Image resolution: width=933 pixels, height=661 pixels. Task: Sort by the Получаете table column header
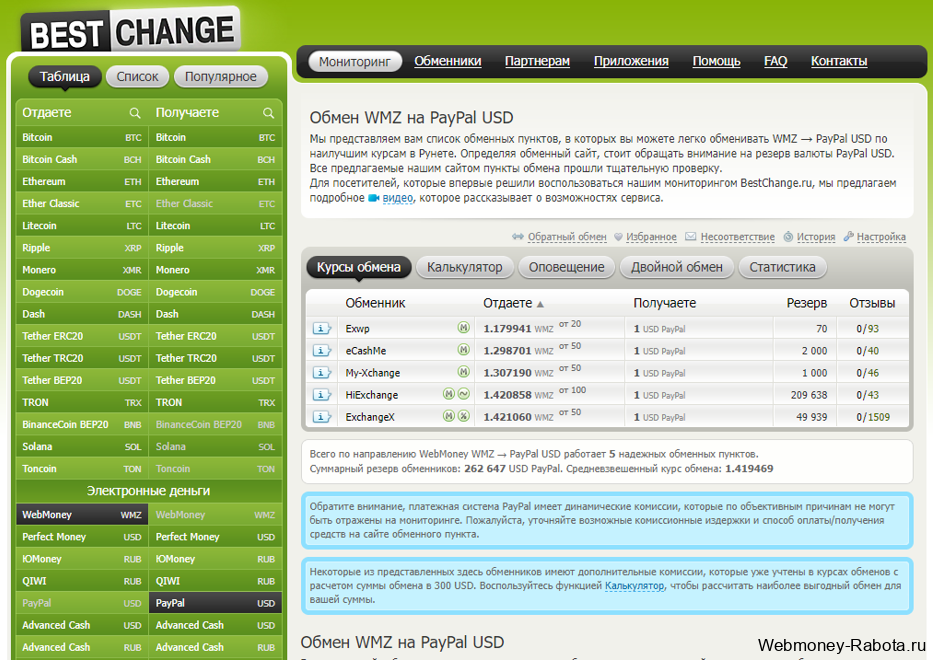click(665, 303)
